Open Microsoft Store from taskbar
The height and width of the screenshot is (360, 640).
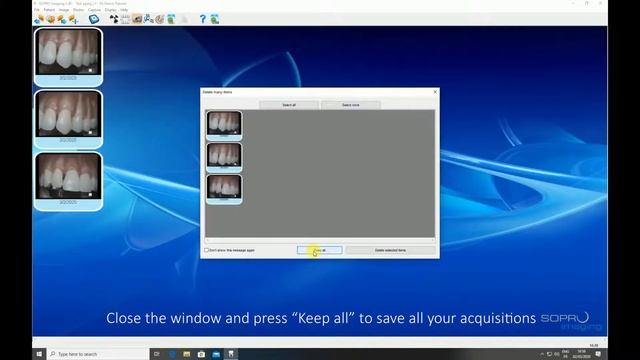201,354
